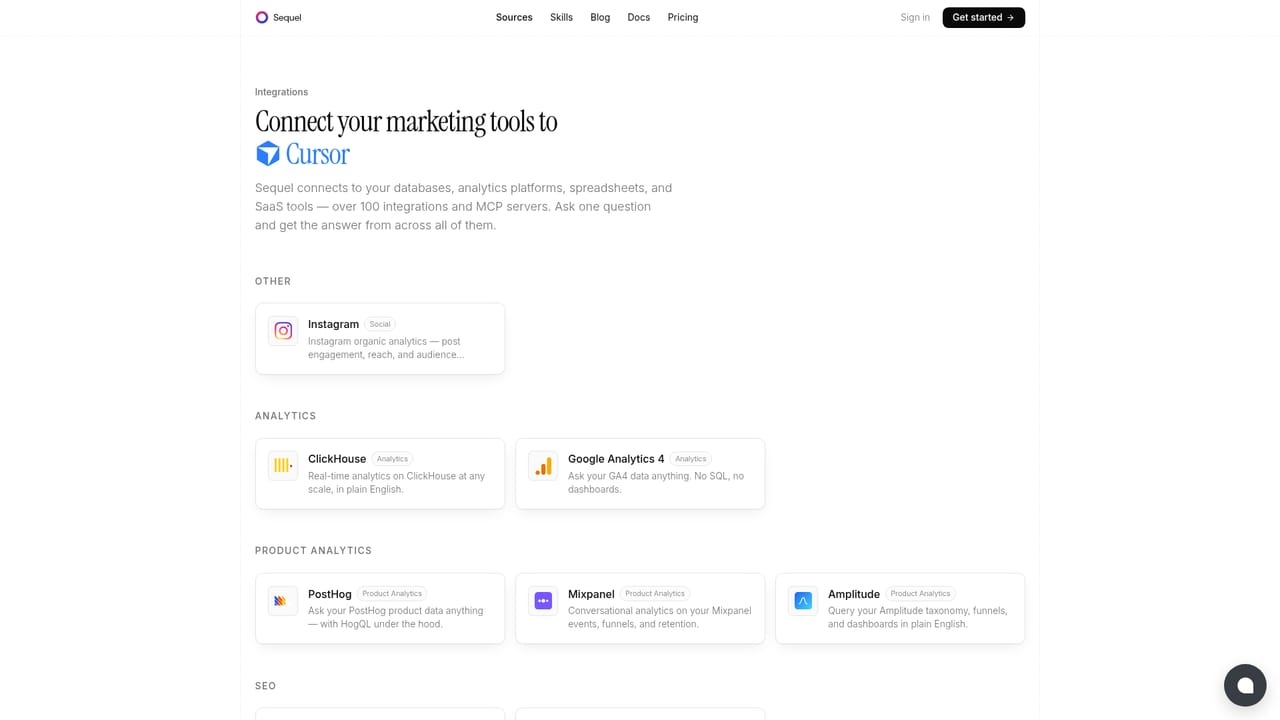
Task: Open the Instagram card title
Action: [x=333, y=324]
